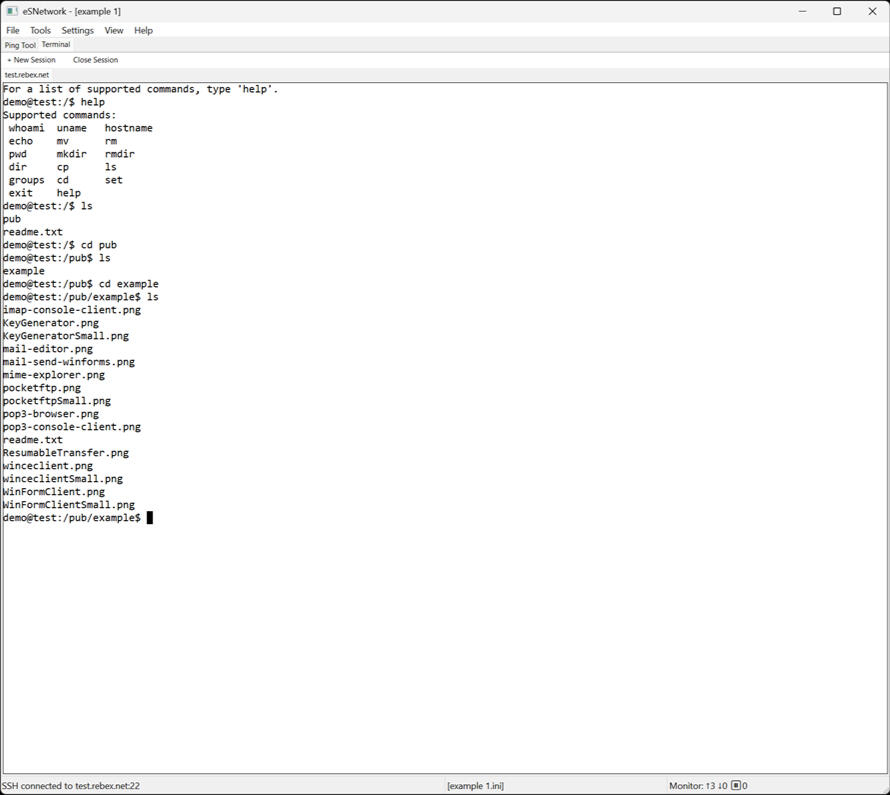890x795 pixels.
Task: Click 'WinFormClientSmall.png' file name
Action: point(69,505)
